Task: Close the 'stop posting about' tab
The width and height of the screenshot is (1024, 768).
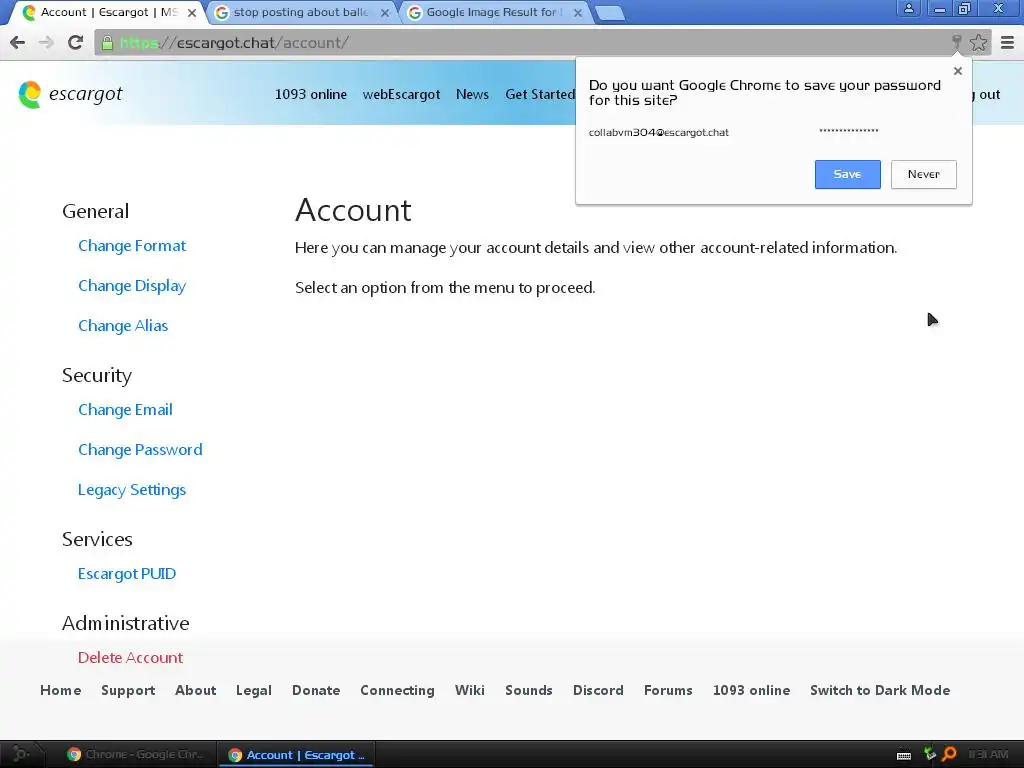Action: (385, 12)
